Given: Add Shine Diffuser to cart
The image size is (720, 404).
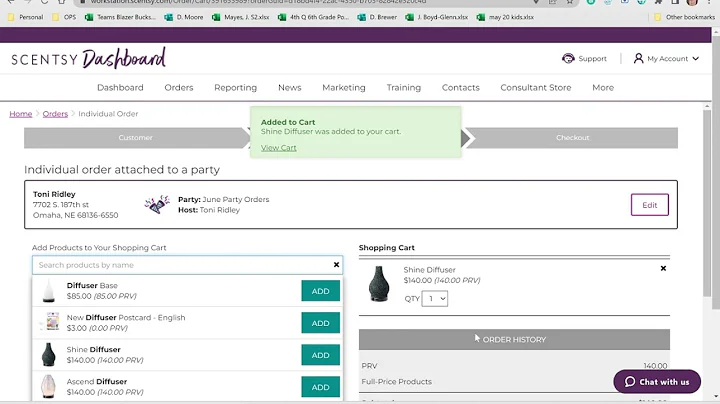Looking at the screenshot, I should click(321, 355).
